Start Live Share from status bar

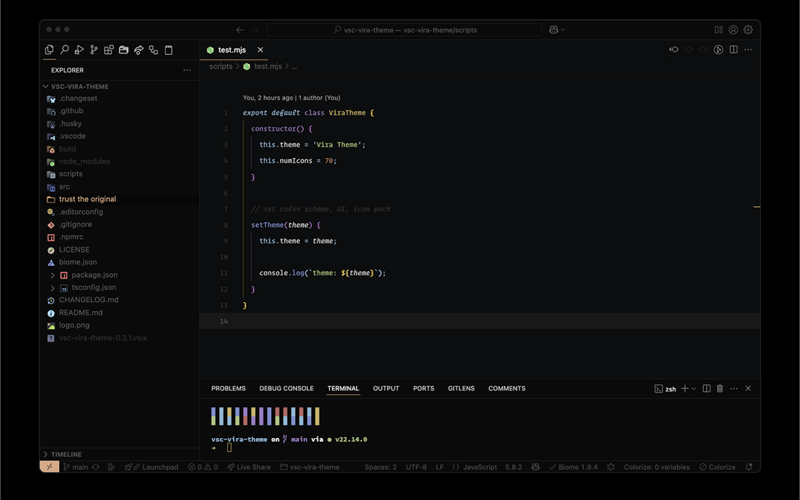click(249, 467)
